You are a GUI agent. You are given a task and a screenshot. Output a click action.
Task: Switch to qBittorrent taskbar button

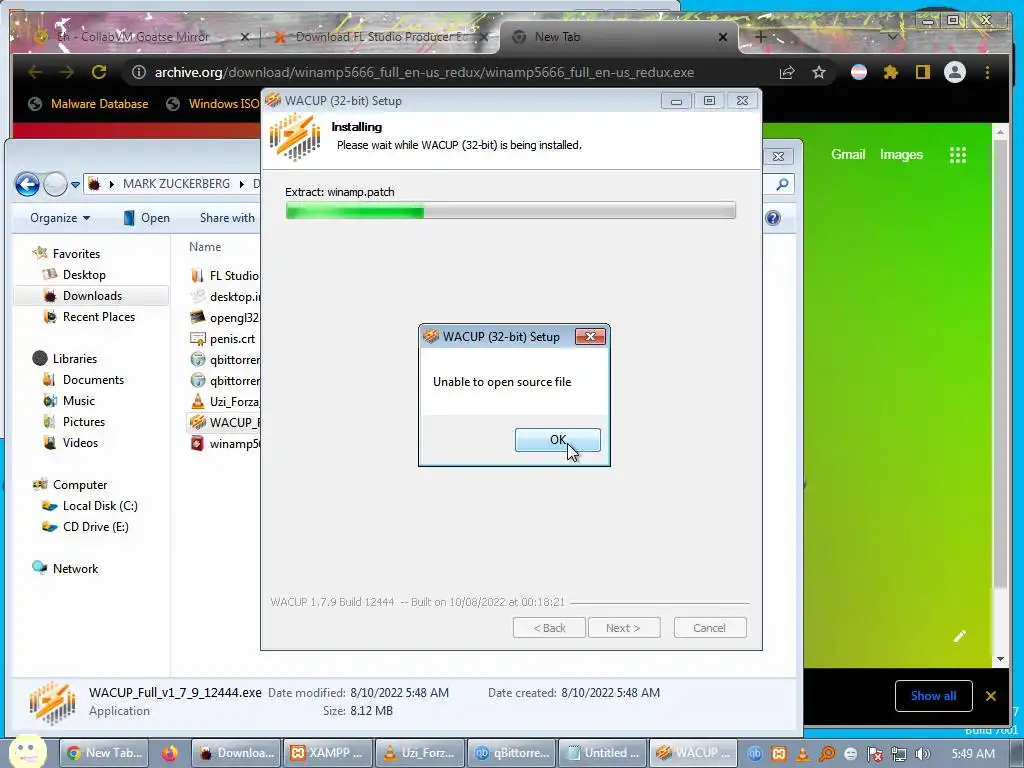[513, 753]
